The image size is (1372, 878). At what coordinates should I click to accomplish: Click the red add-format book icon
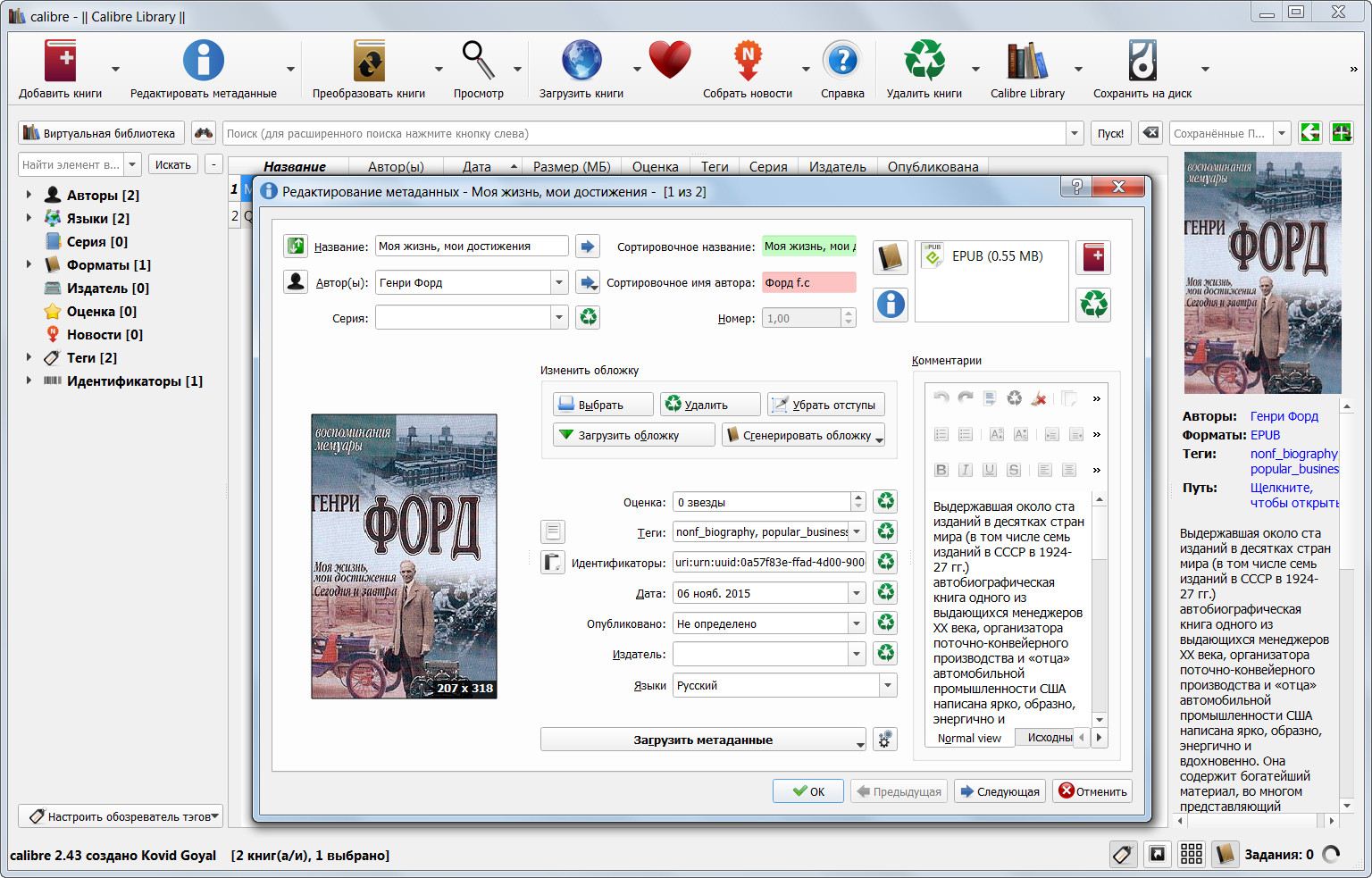[x=1093, y=257]
